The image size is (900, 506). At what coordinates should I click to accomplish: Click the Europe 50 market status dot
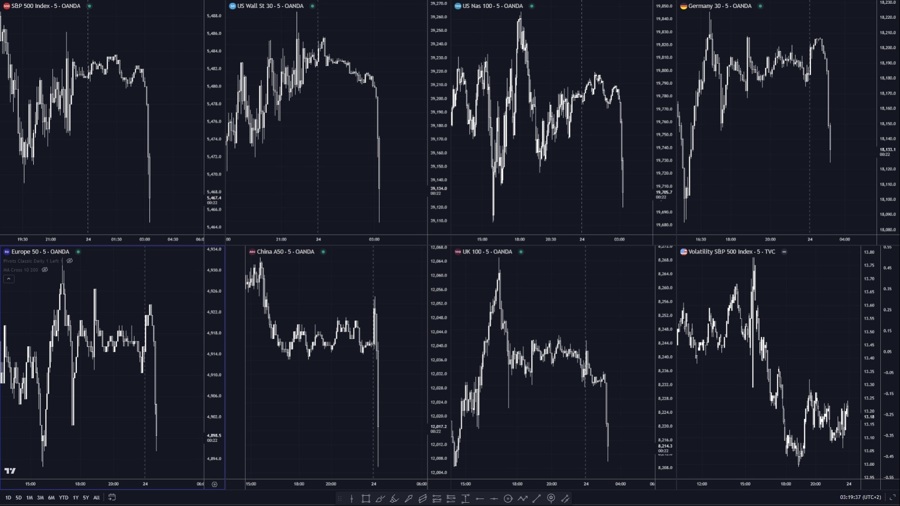point(78,251)
